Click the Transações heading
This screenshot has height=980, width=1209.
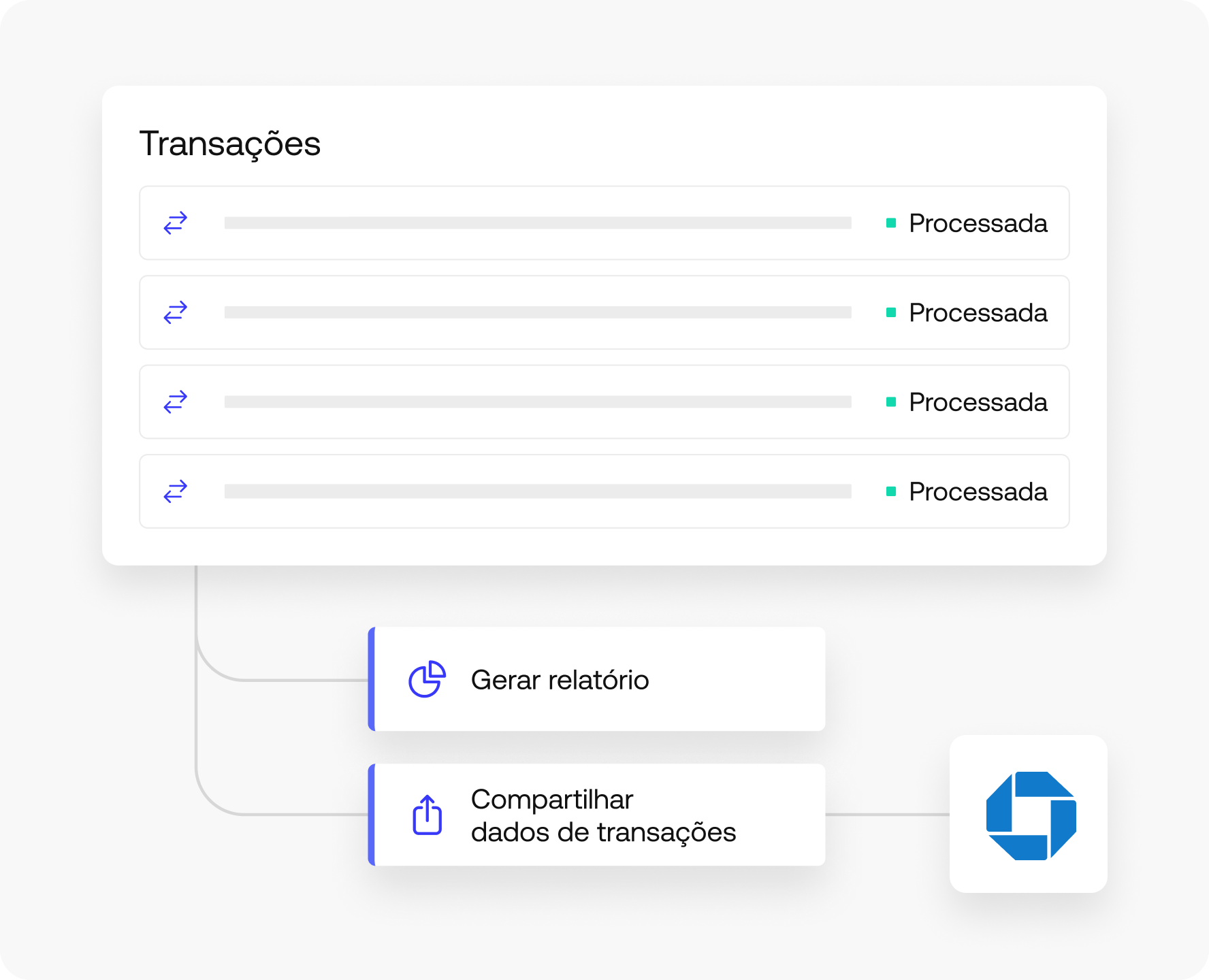(x=230, y=144)
